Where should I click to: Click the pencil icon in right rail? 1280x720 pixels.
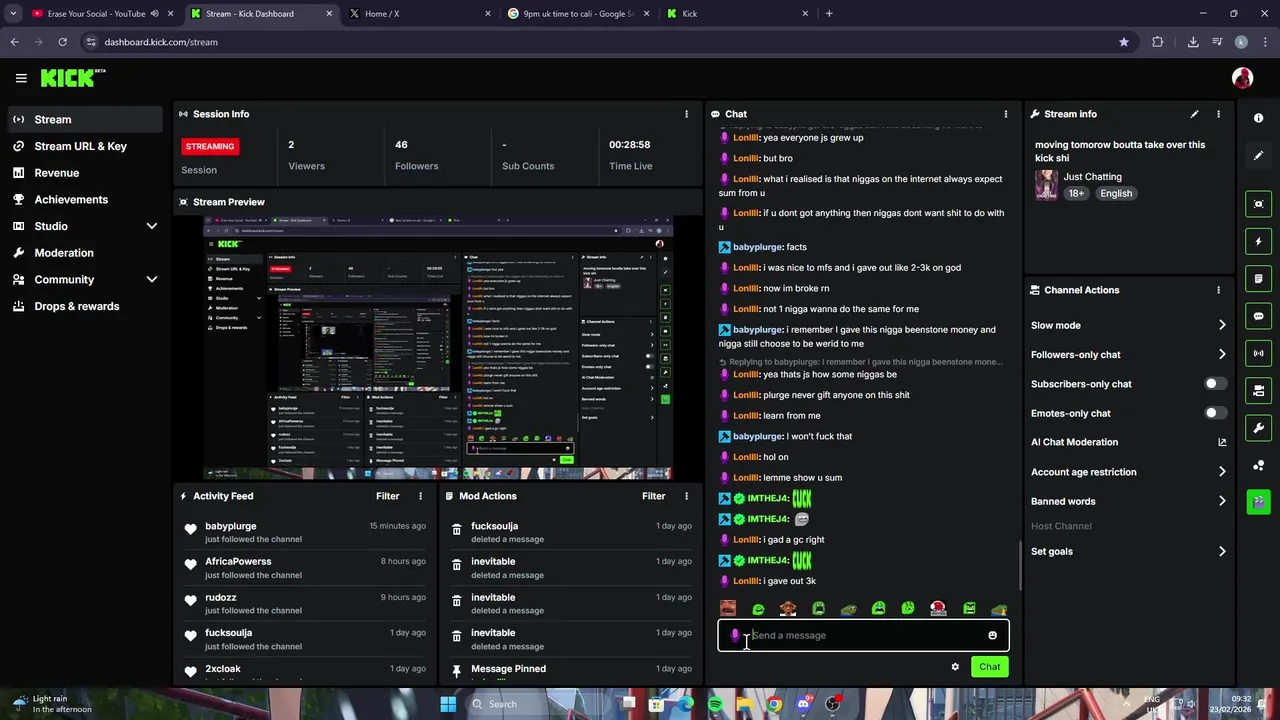click(1258, 156)
